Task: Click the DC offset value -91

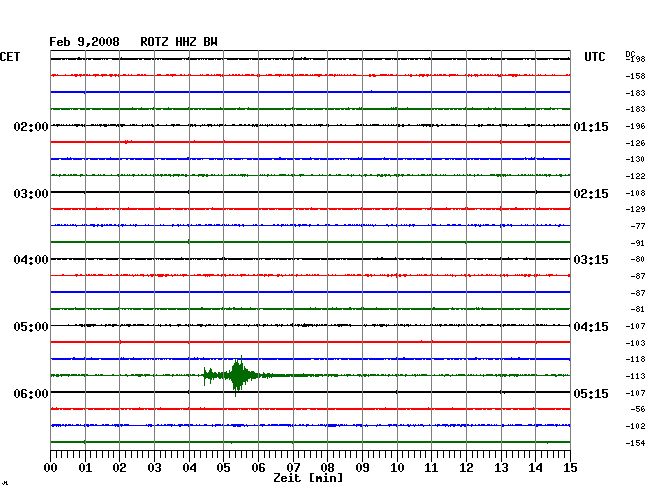Action: tap(638, 243)
